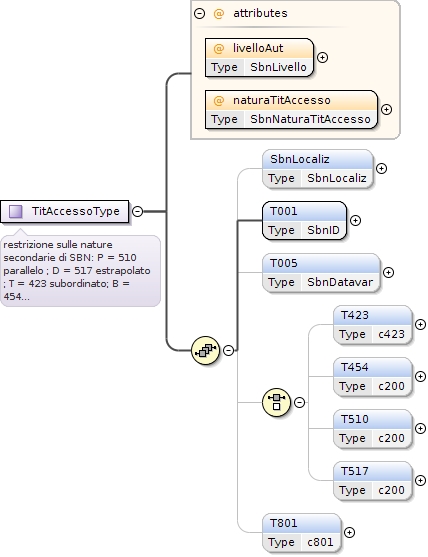Viewport: 428px width, 557px height.
Task: Click the c200 type of T454
Action: (391, 386)
